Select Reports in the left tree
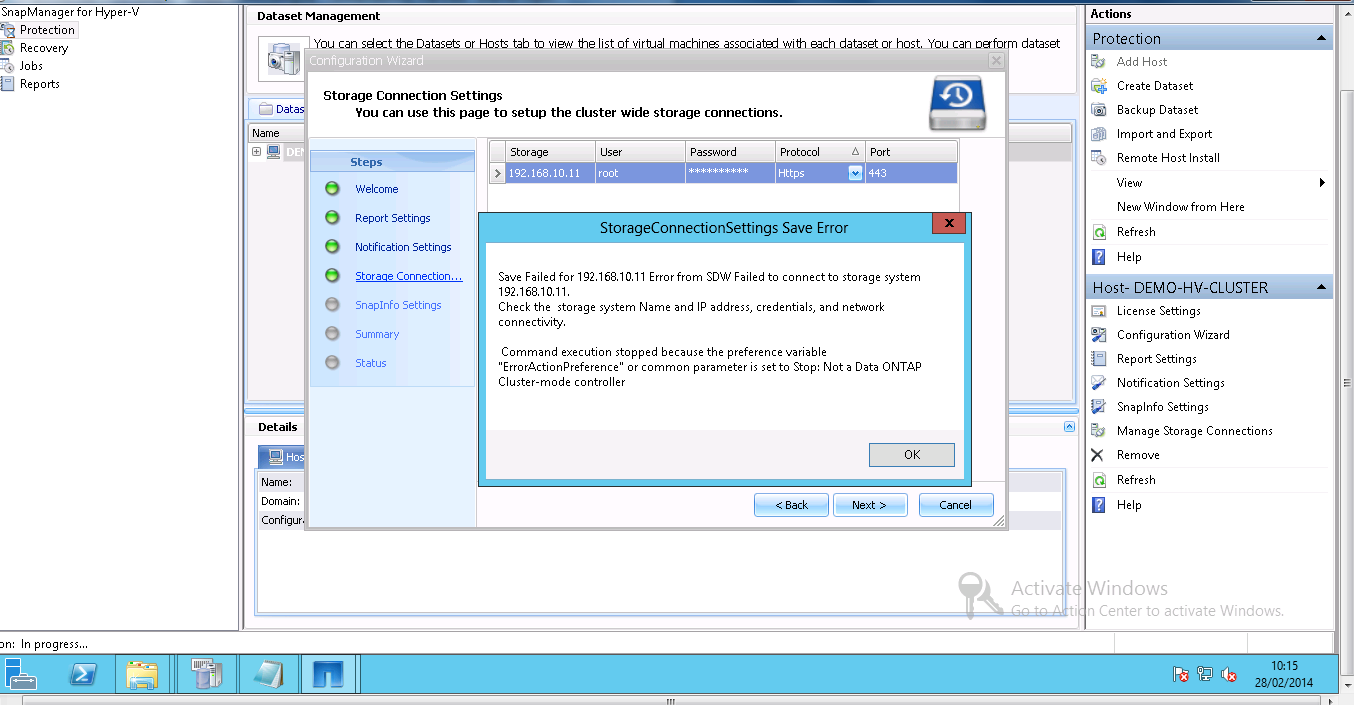This screenshot has width=1354, height=705. point(40,84)
